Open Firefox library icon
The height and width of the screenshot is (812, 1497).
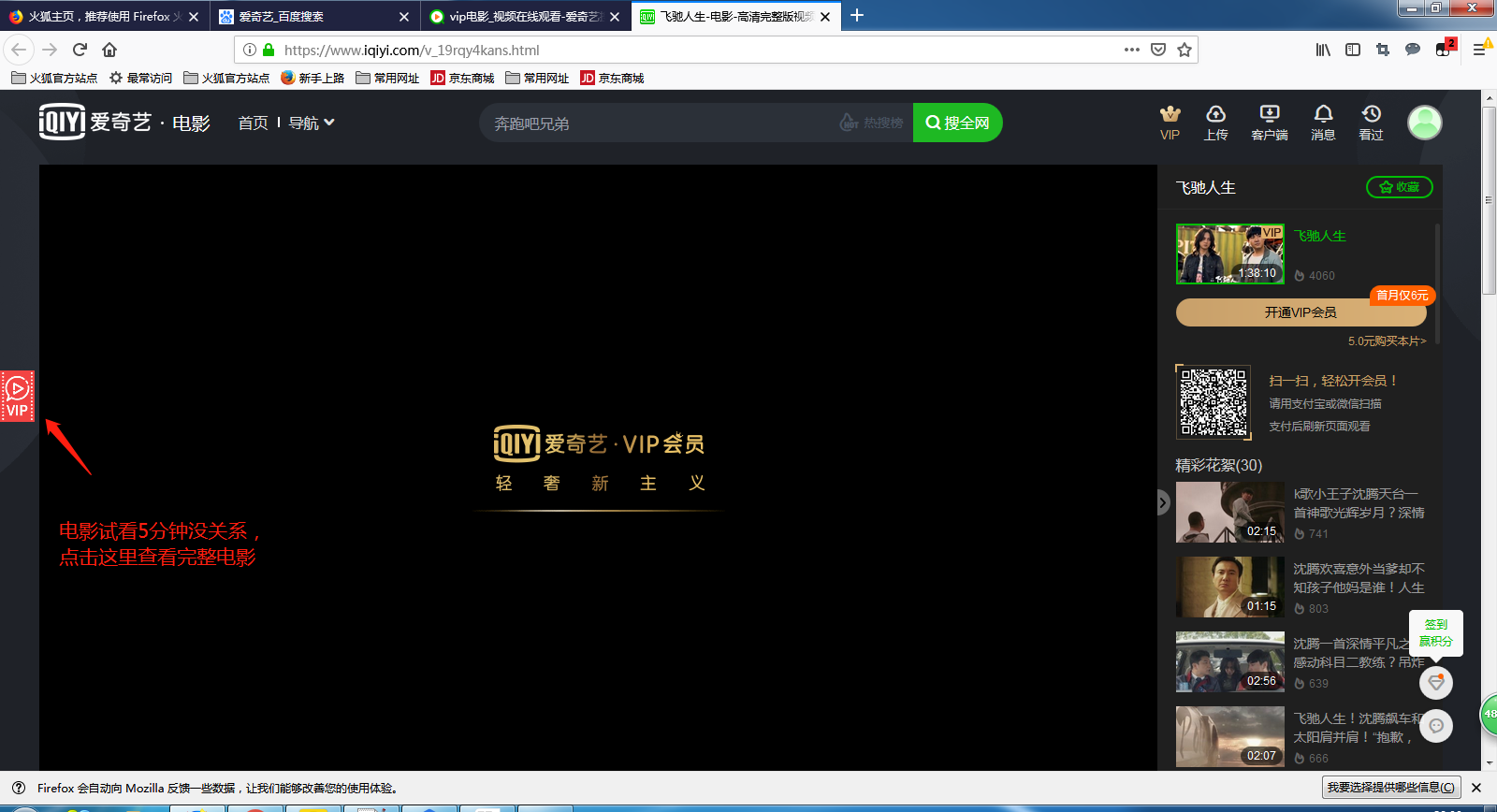pos(1323,50)
